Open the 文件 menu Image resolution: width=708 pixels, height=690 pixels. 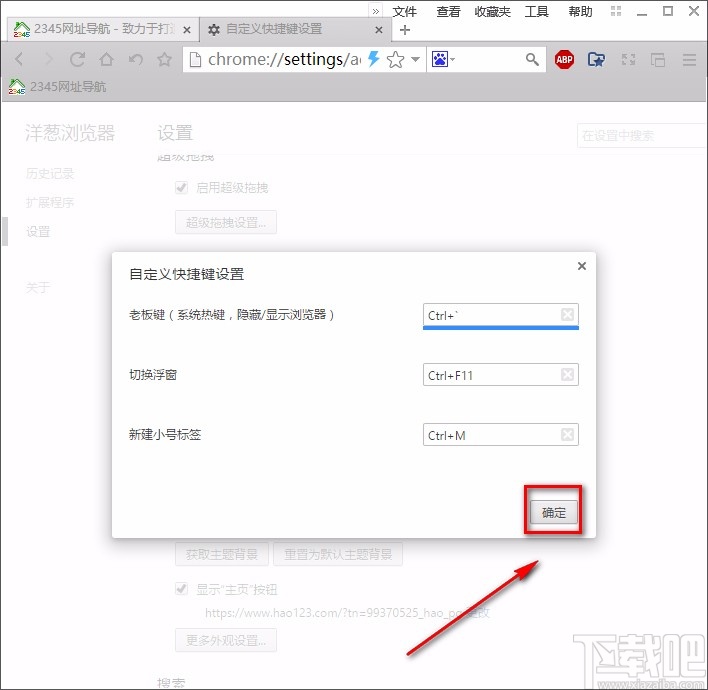click(x=404, y=11)
